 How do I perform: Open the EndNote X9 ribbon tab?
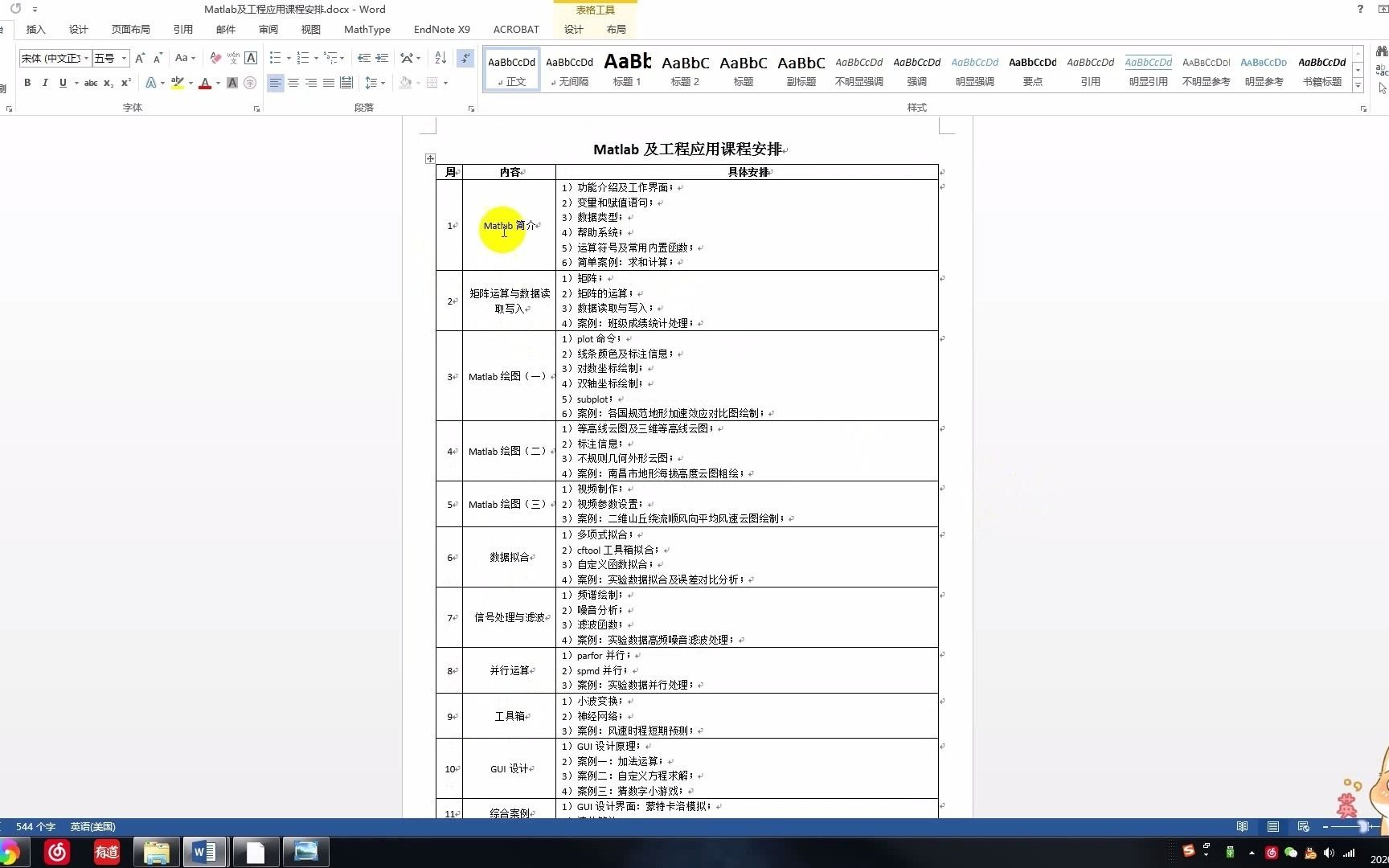(442, 30)
